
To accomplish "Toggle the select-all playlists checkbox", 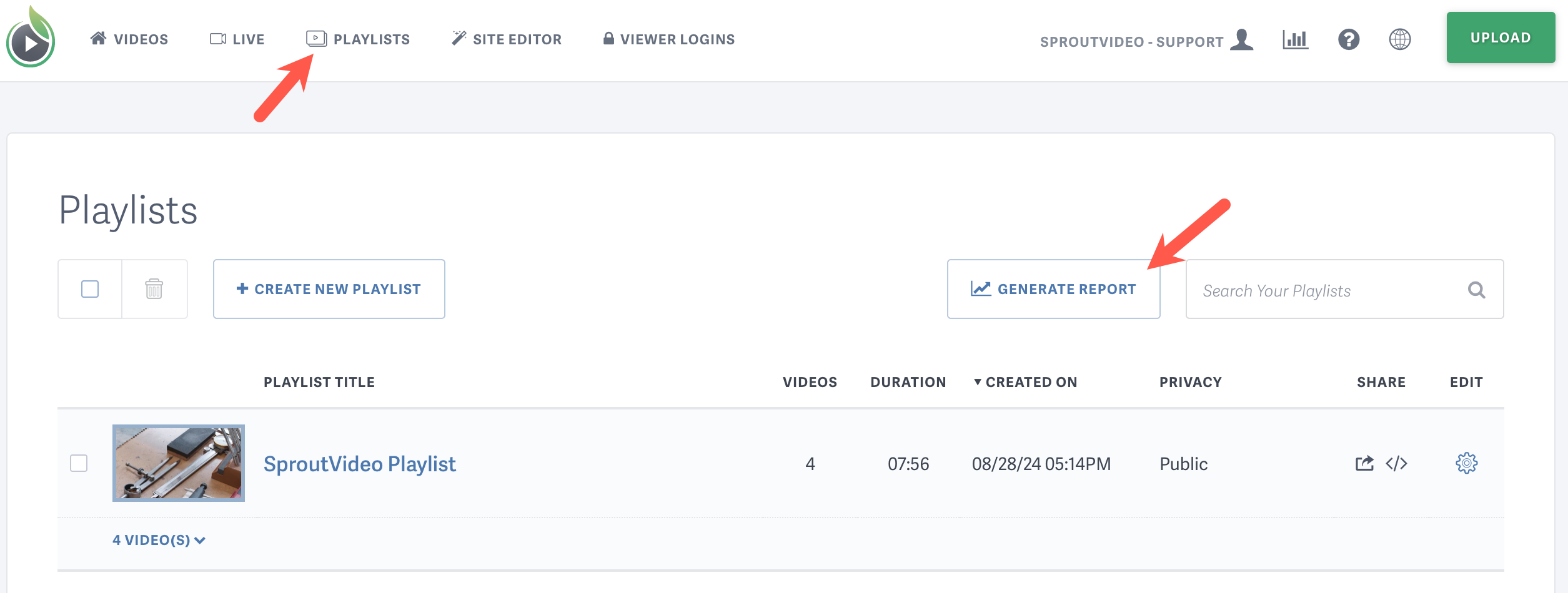I will click(x=90, y=289).
